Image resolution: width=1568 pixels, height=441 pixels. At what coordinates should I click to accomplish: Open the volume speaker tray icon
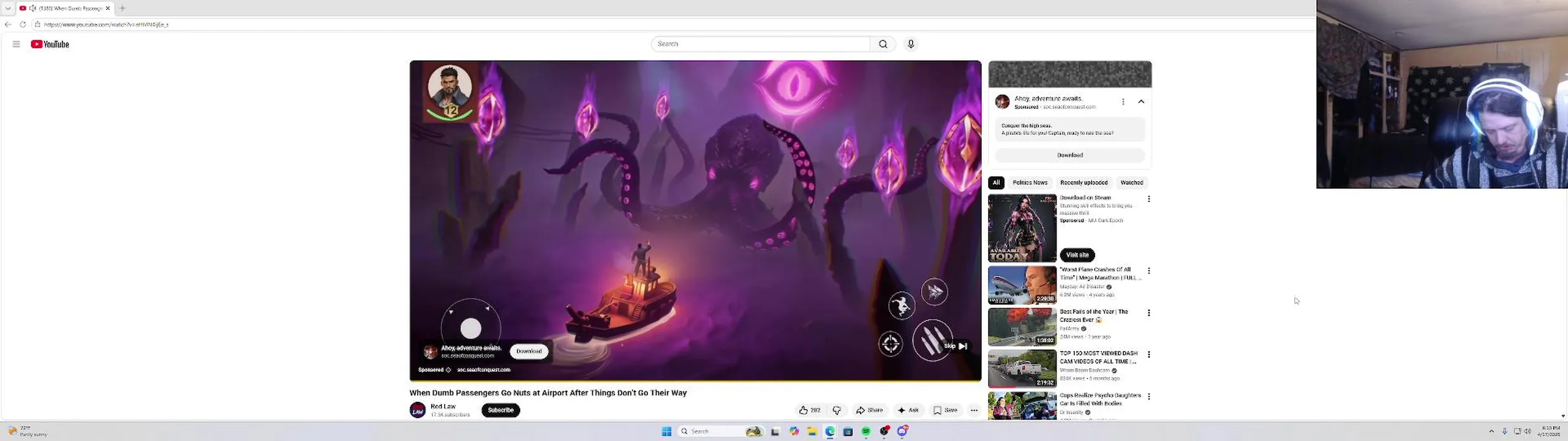[x=1528, y=432]
